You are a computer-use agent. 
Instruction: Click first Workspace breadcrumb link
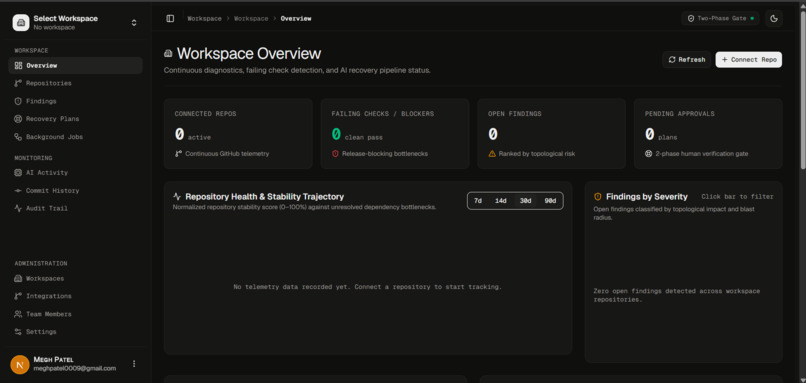(204, 19)
